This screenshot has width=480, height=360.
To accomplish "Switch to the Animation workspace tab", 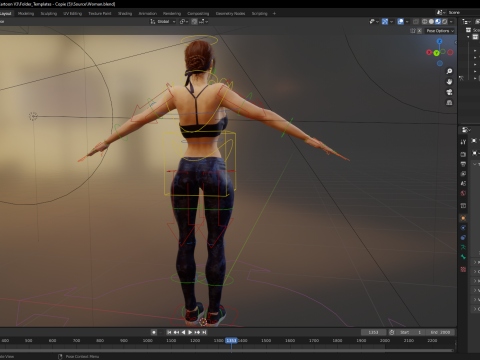I will (147, 14).
